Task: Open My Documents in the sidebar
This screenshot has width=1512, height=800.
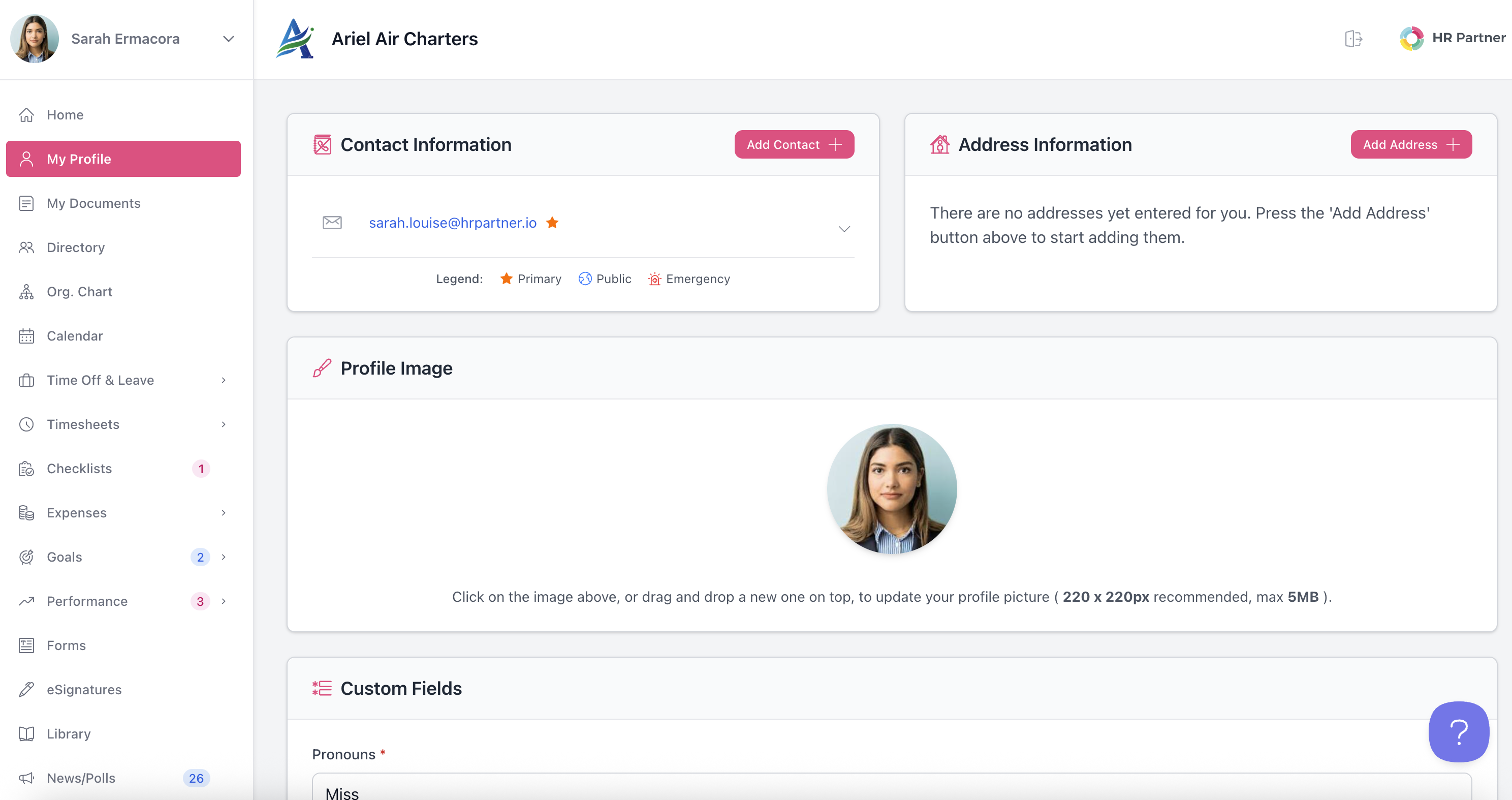Action: pyautogui.click(x=93, y=203)
